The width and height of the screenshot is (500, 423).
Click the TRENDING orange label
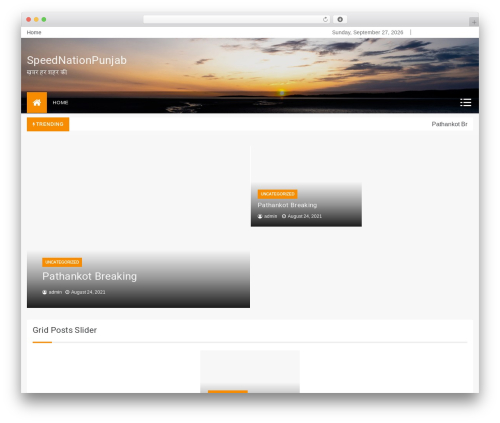48,124
